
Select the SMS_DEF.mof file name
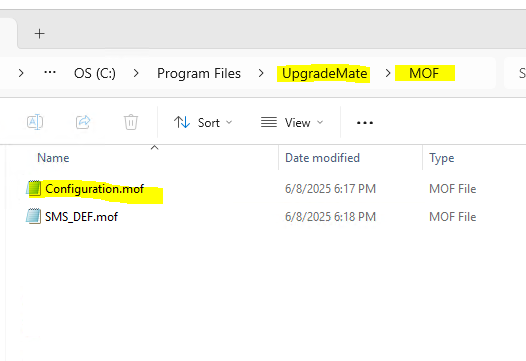point(82,217)
